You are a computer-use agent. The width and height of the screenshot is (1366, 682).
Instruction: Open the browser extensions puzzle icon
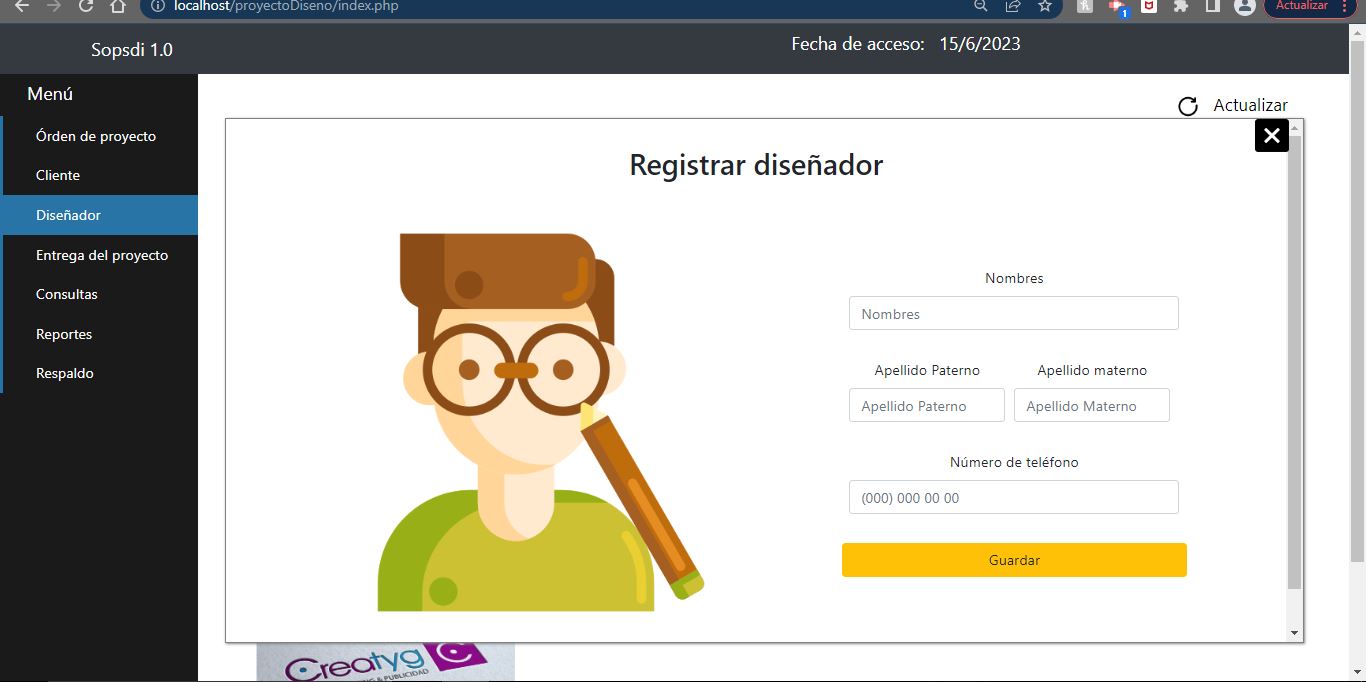[x=1181, y=6]
